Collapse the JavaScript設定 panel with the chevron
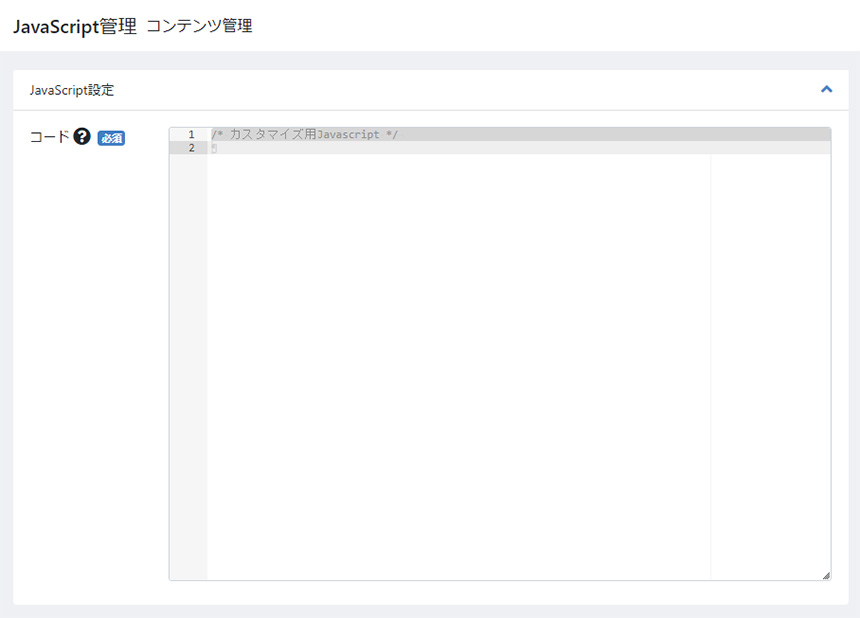This screenshot has width=860, height=618. [826, 89]
